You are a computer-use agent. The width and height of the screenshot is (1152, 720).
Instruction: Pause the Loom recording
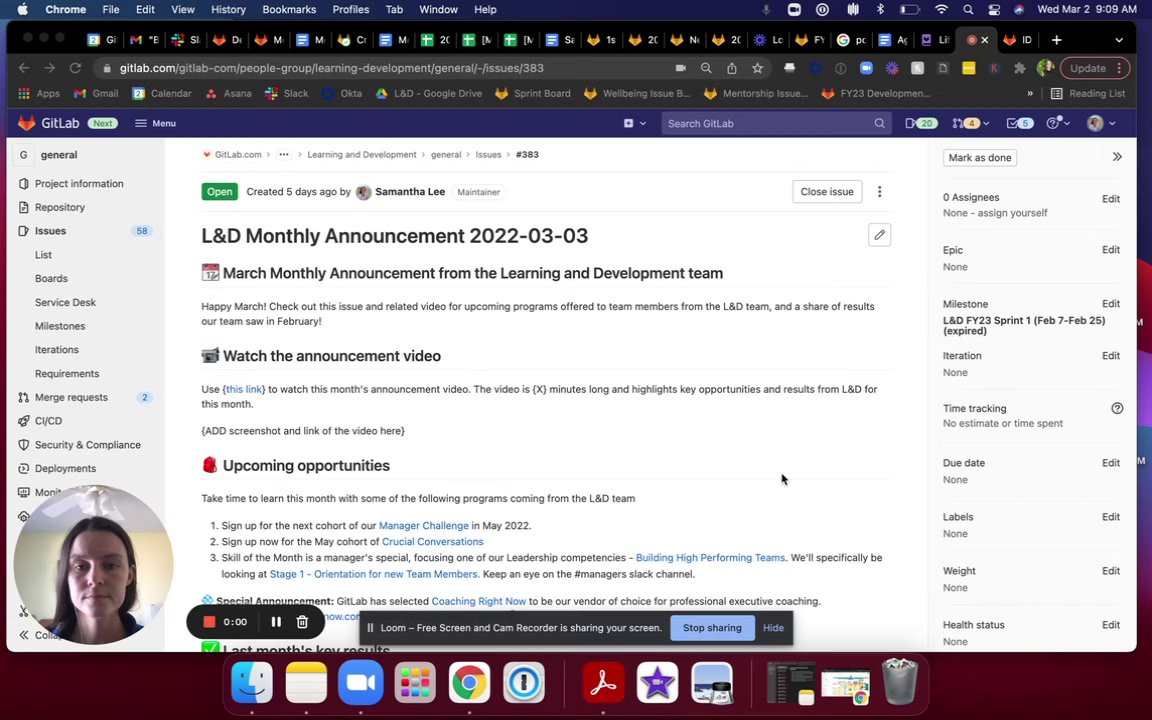point(276,622)
